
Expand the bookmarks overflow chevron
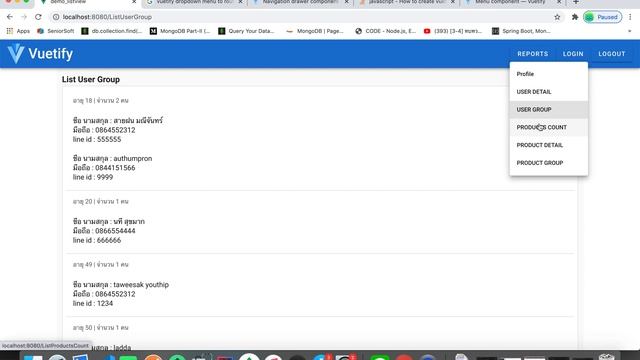pyautogui.click(x=629, y=31)
